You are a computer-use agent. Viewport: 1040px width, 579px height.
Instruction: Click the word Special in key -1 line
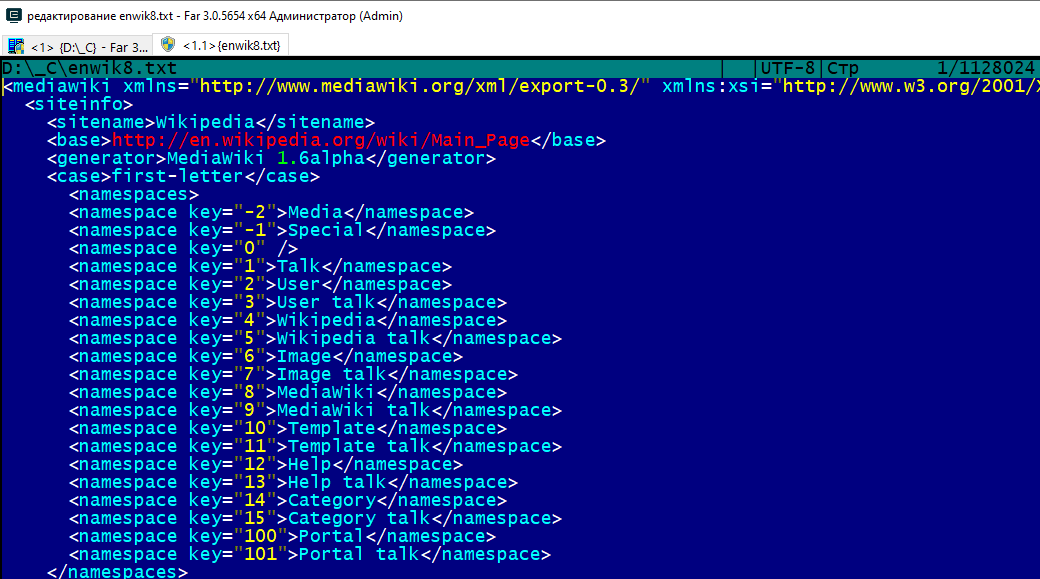point(326,230)
